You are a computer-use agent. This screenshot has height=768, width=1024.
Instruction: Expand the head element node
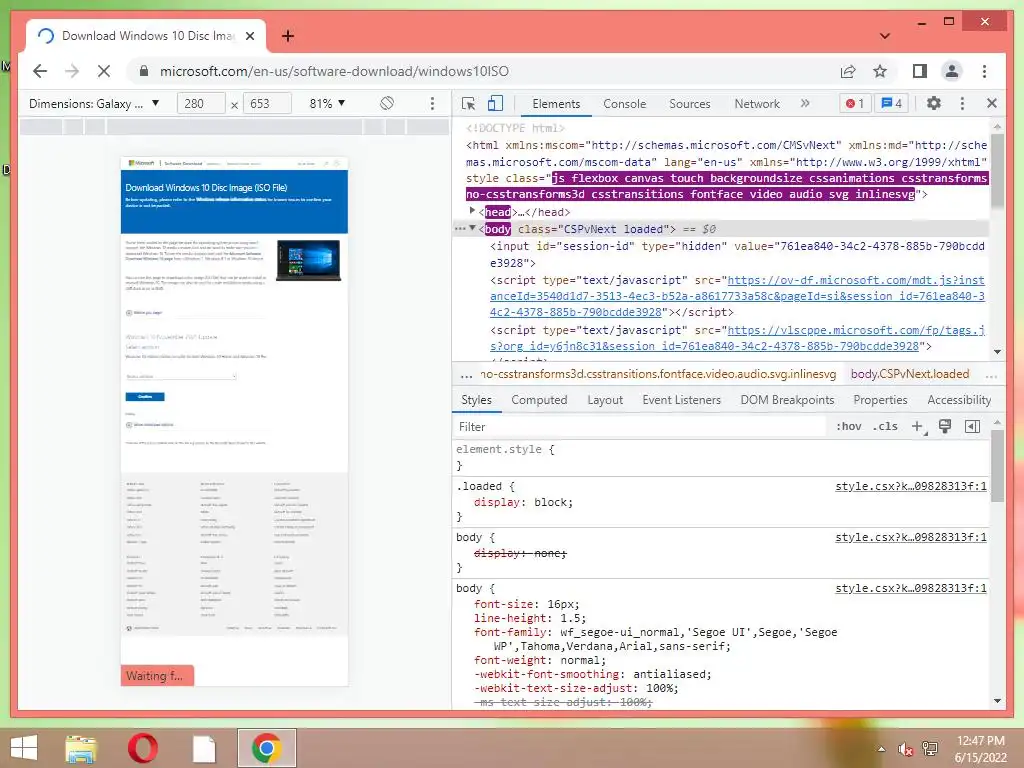(x=472, y=211)
